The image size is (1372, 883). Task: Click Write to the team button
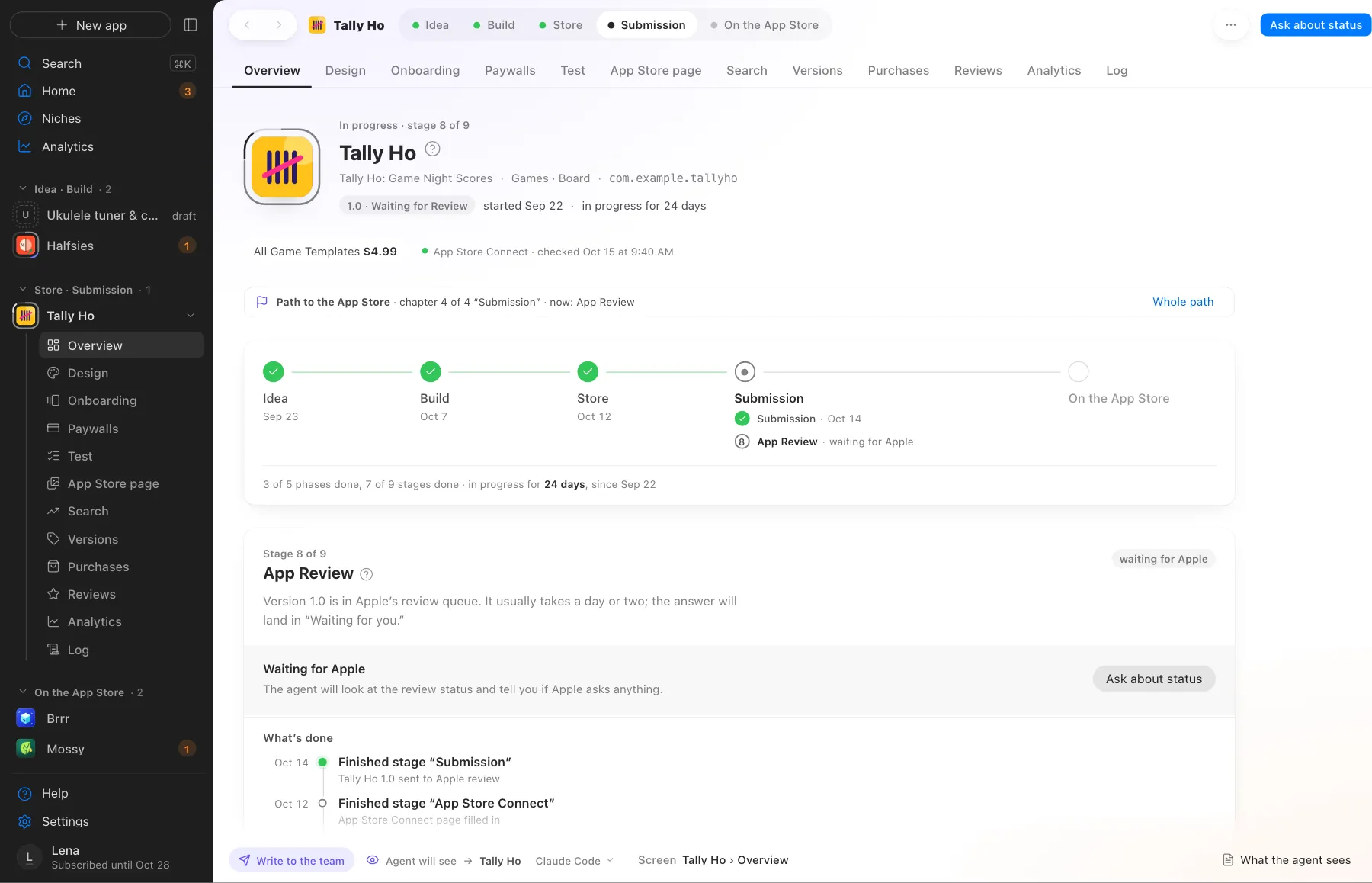tap(292, 861)
